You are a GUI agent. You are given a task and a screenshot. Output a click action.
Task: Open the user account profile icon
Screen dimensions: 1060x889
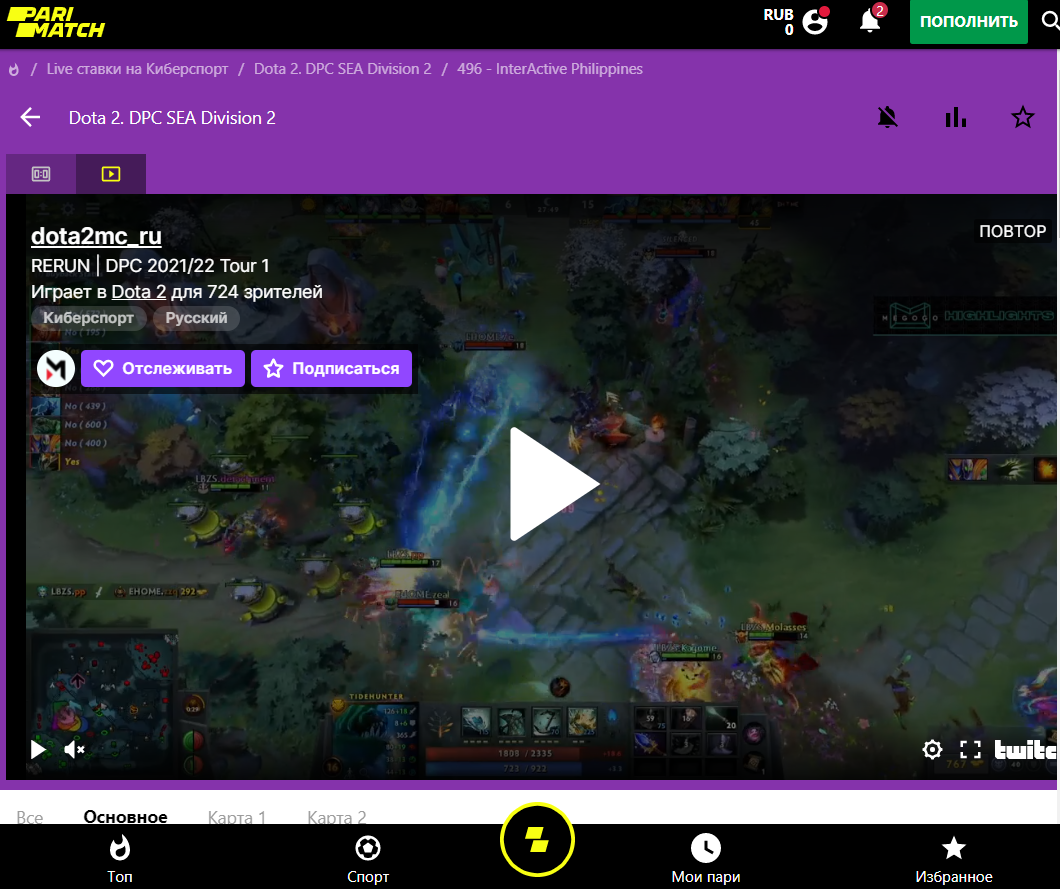click(x=815, y=21)
